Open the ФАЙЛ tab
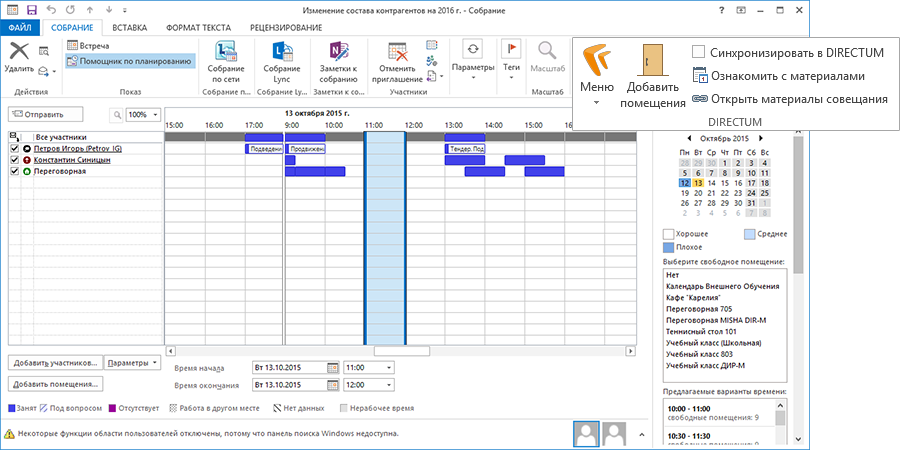The image size is (900, 450). 19,27
